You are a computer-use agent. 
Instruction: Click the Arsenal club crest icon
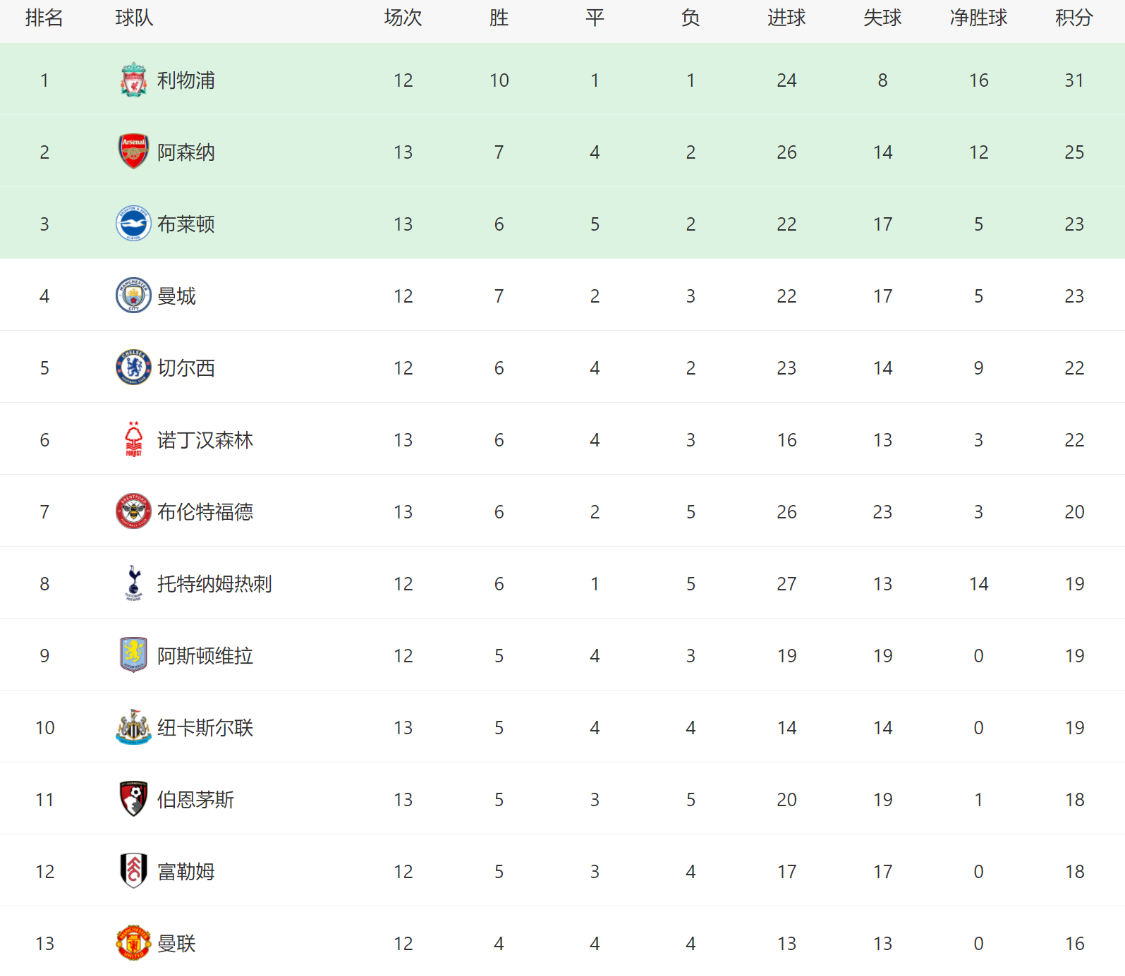pyautogui.click(x=133, y=151)
